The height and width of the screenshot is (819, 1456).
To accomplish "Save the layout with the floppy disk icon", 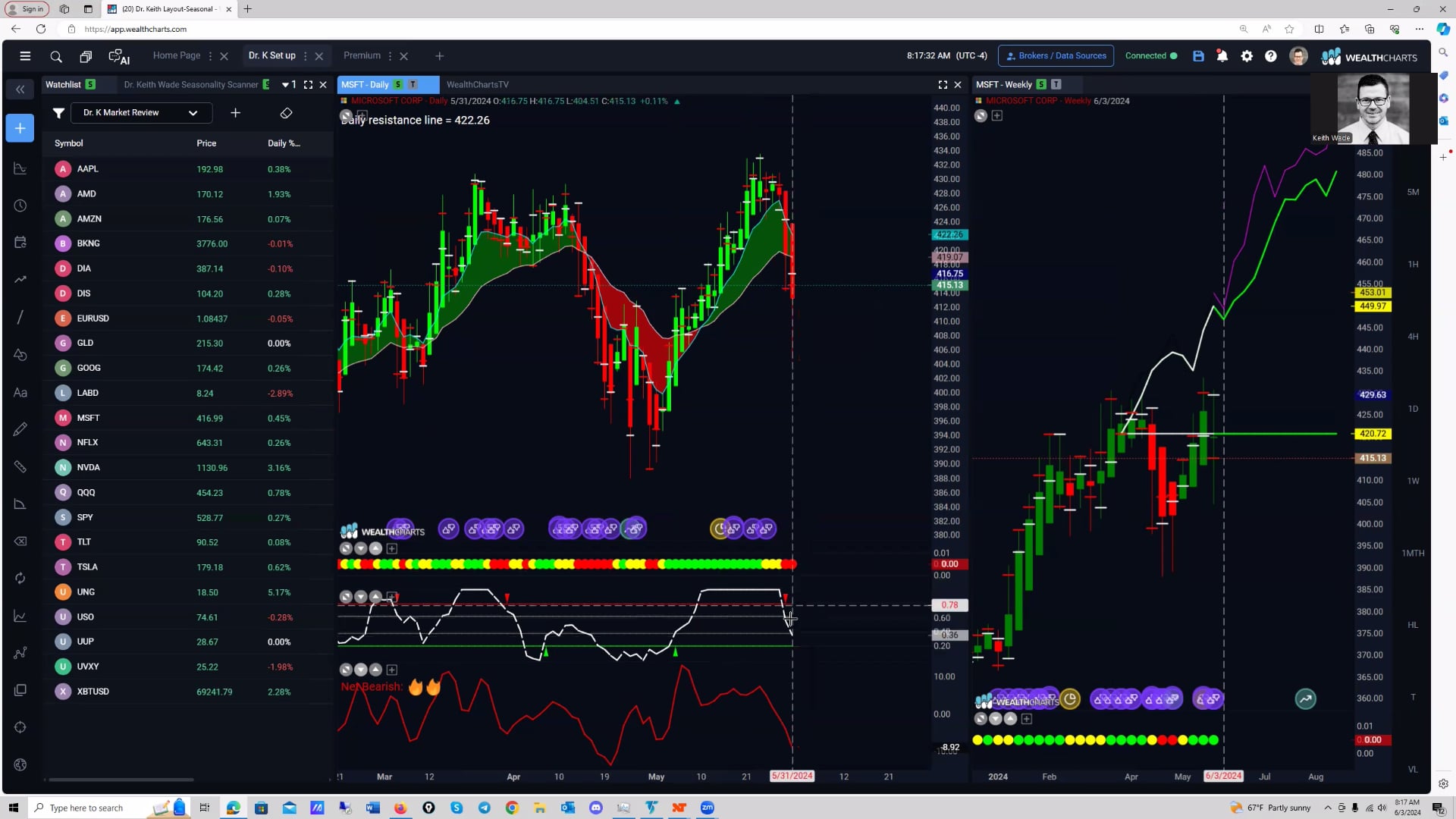I will [x=1198, y=56].
